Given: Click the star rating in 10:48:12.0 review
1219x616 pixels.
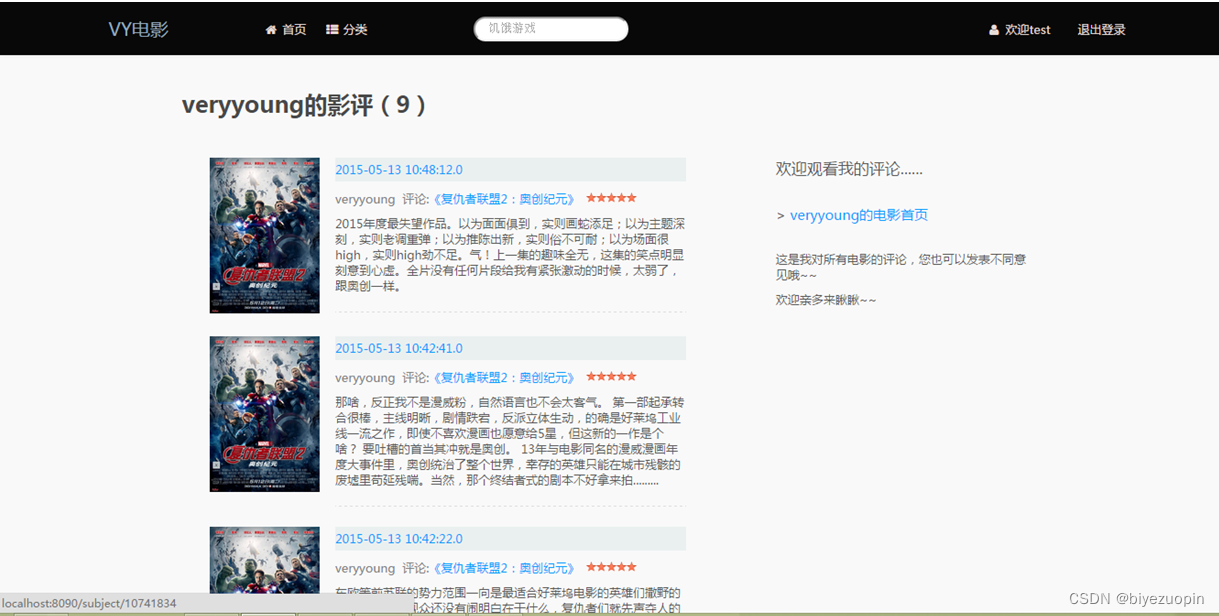Looking at the screenshot, I should tap(611, 198).
